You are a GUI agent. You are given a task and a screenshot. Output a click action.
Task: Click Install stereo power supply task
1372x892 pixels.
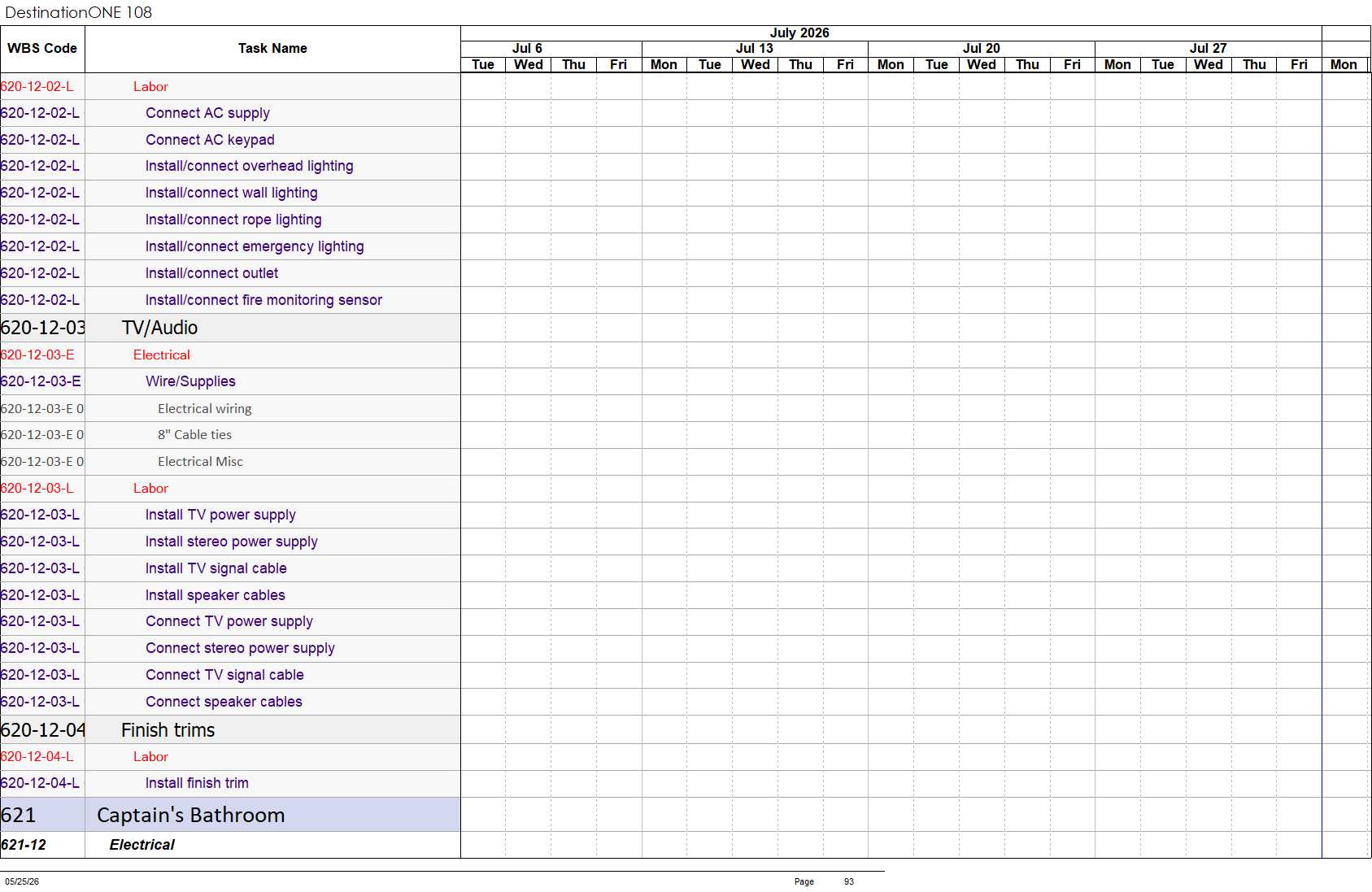click(x=231, y=542)
